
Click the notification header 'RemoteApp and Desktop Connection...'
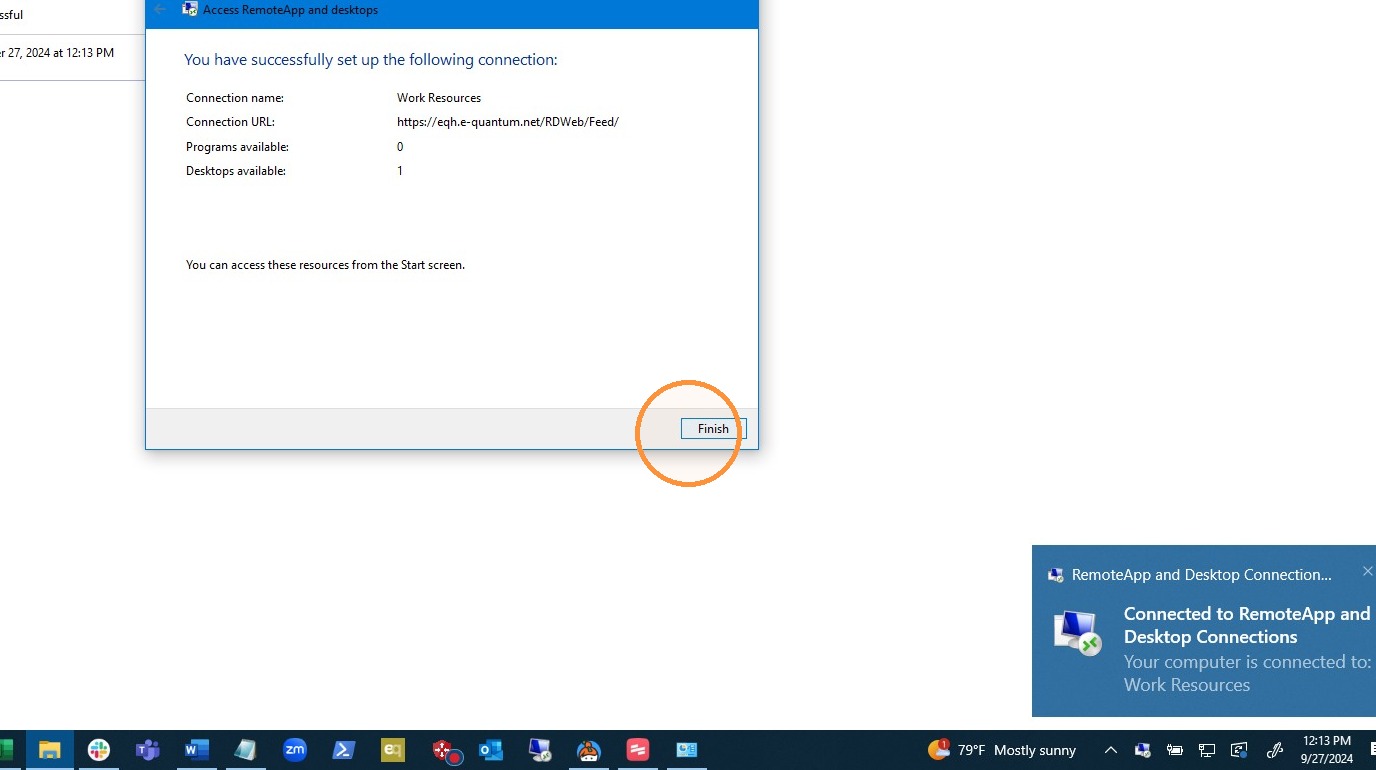coord(1201,575)
